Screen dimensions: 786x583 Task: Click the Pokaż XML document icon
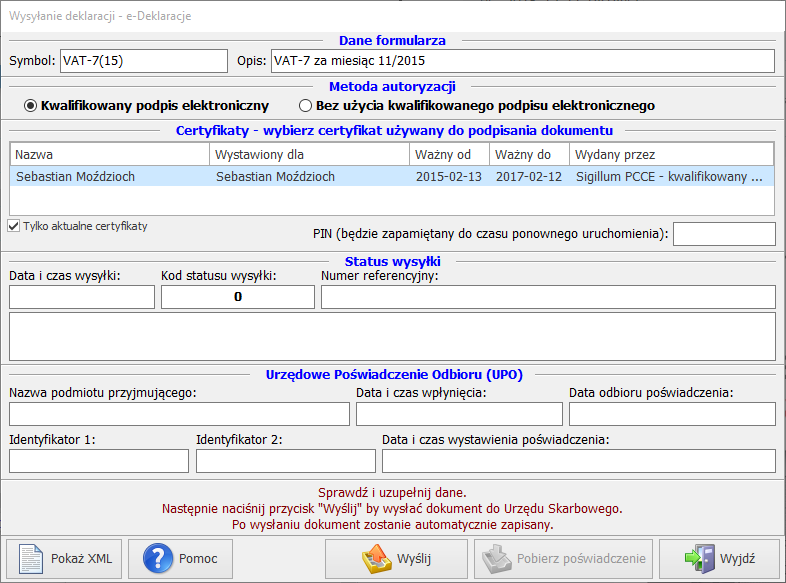coord(31,558)
